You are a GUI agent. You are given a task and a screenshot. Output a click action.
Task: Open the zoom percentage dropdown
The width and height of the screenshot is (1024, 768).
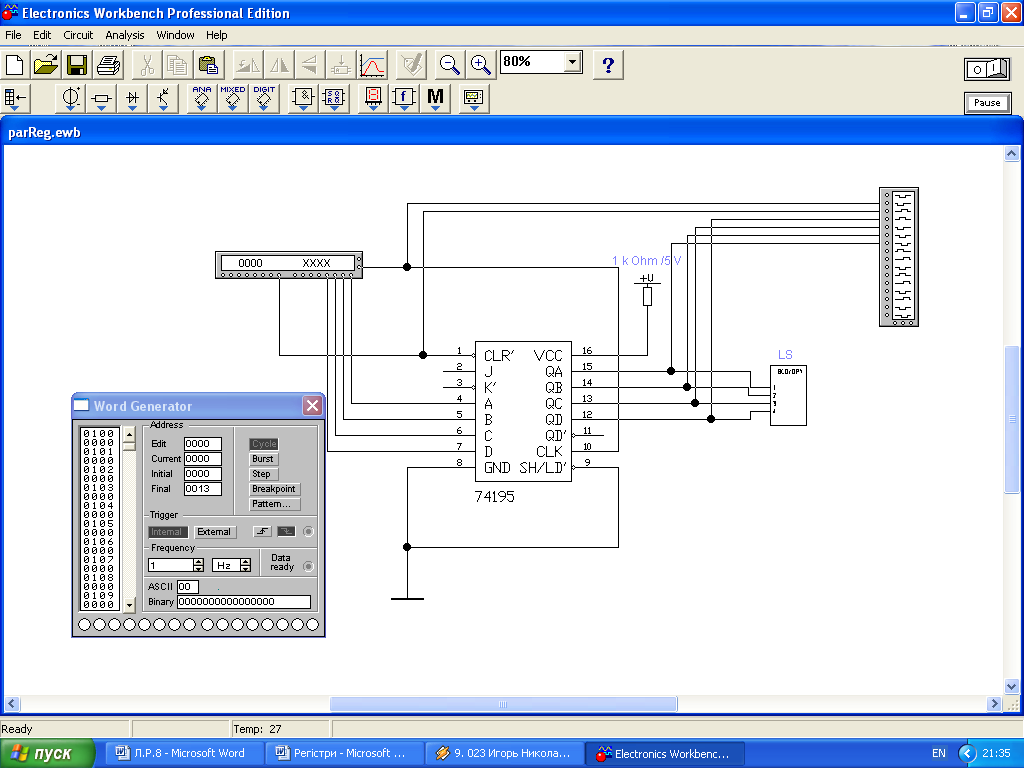click(x=572, y=62)
